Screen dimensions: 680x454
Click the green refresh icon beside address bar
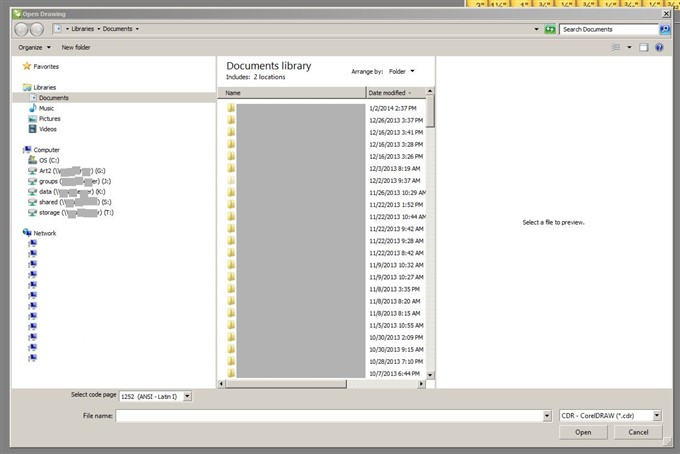tap(550, 29)
